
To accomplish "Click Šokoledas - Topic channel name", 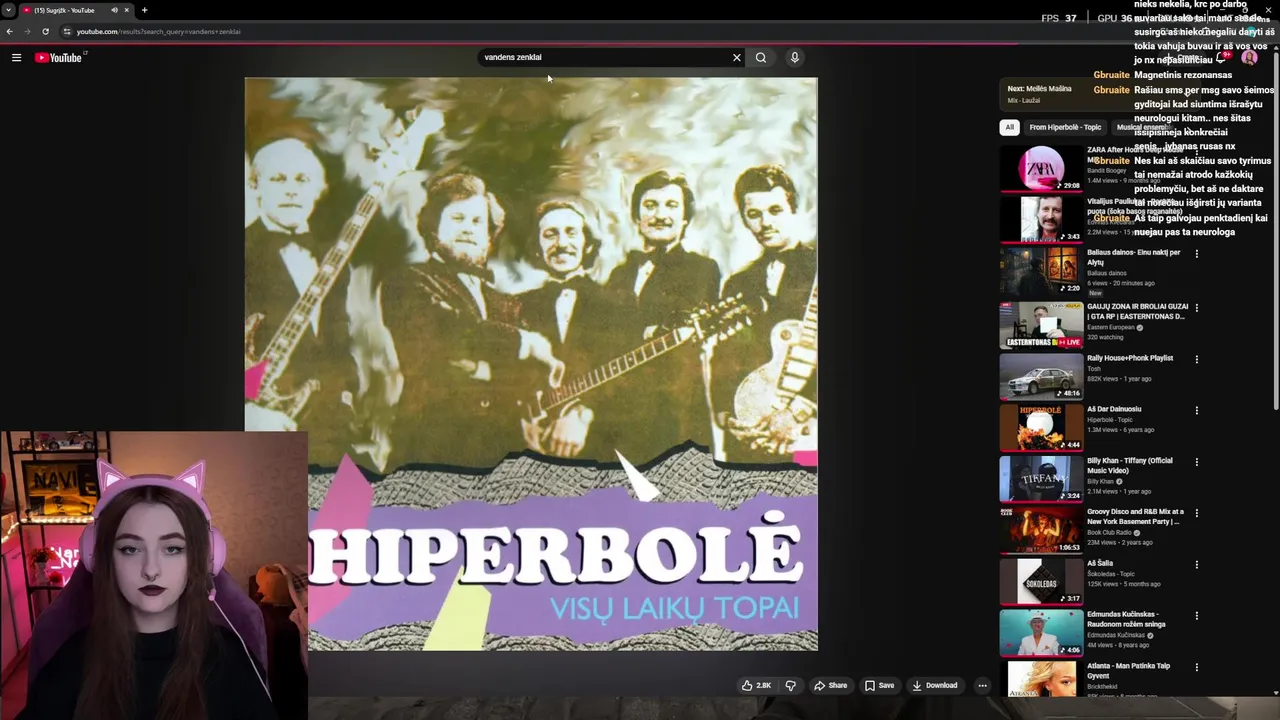I will point(1110,574).
